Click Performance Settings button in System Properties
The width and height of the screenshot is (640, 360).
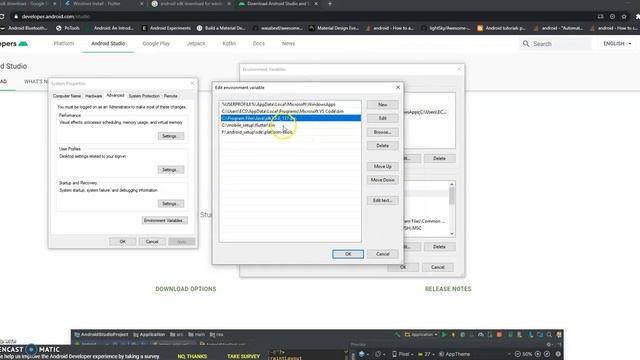click(x=171, y=136)
